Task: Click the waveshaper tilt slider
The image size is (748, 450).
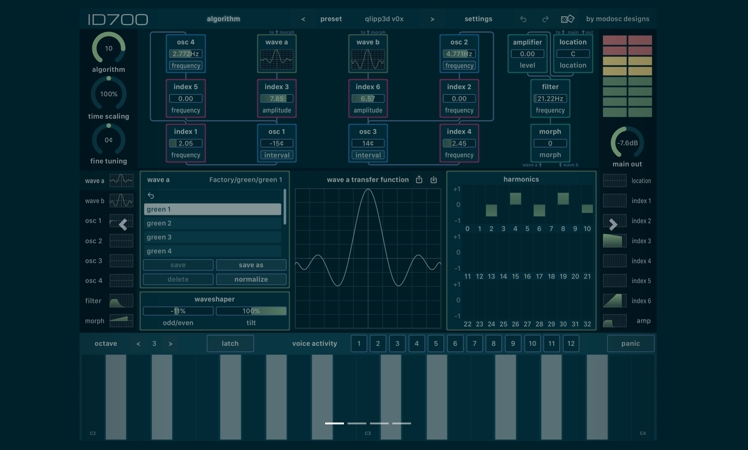Action: (x=251, y=311)
